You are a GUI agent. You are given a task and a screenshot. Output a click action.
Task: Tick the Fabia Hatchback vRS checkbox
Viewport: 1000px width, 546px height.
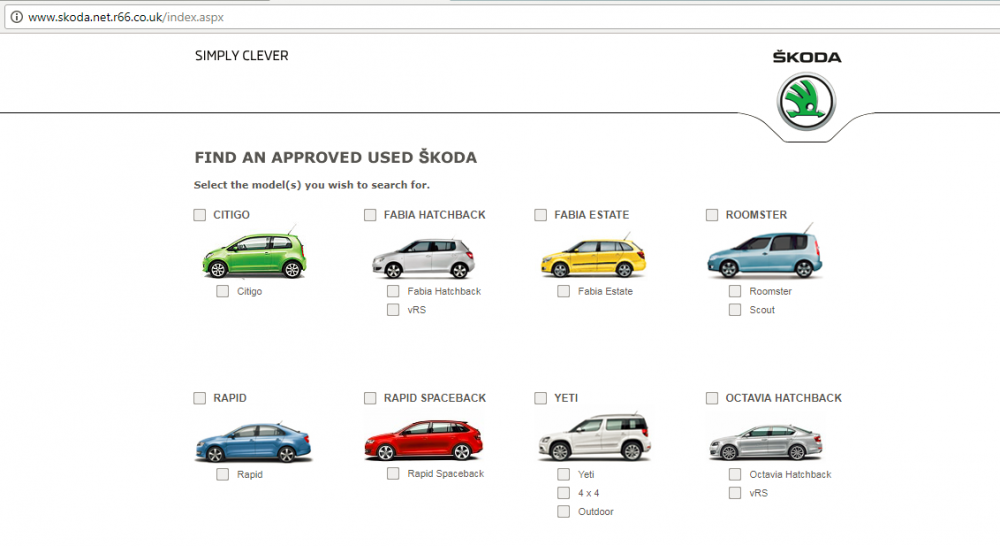tap(393, 309)
